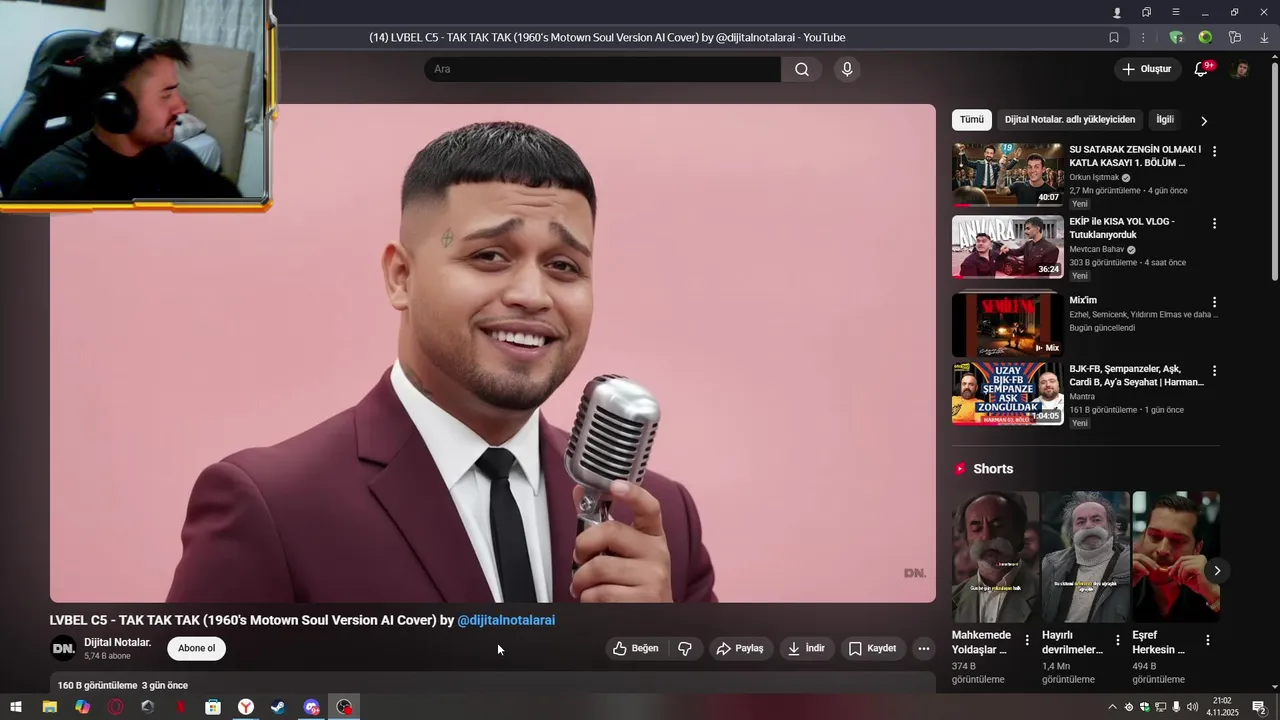
Task: Open options for Hayırlı devrilmeler short
Action: click(1118, 640)
